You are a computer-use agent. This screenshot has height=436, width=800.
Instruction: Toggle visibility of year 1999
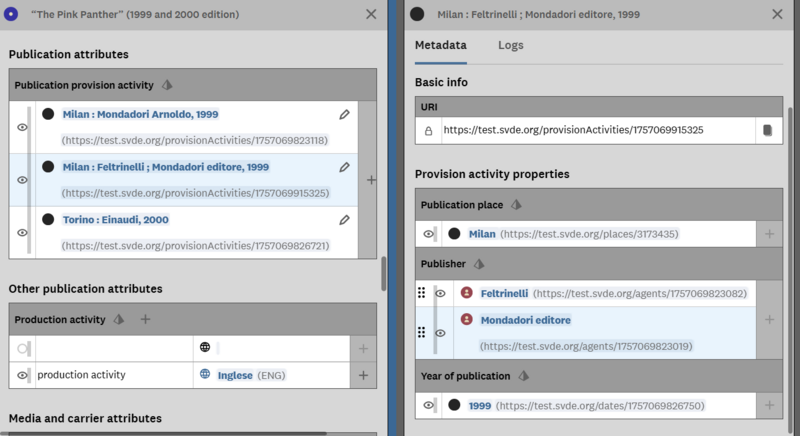point(429,406)
